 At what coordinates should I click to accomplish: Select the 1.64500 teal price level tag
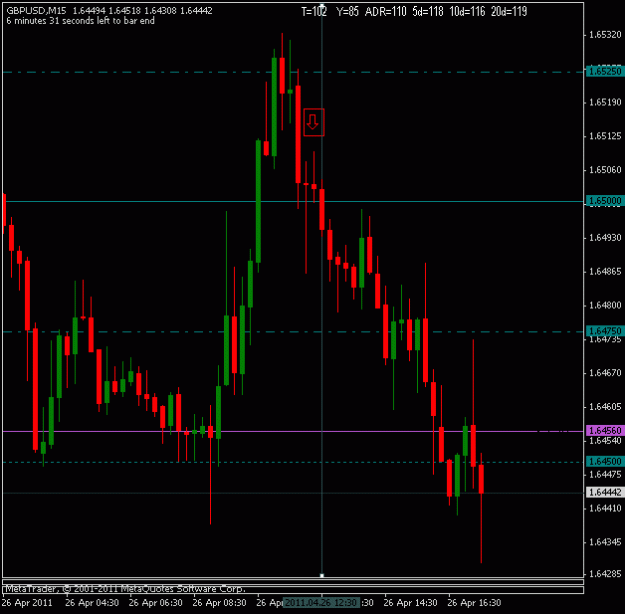(x=604, y=461)
